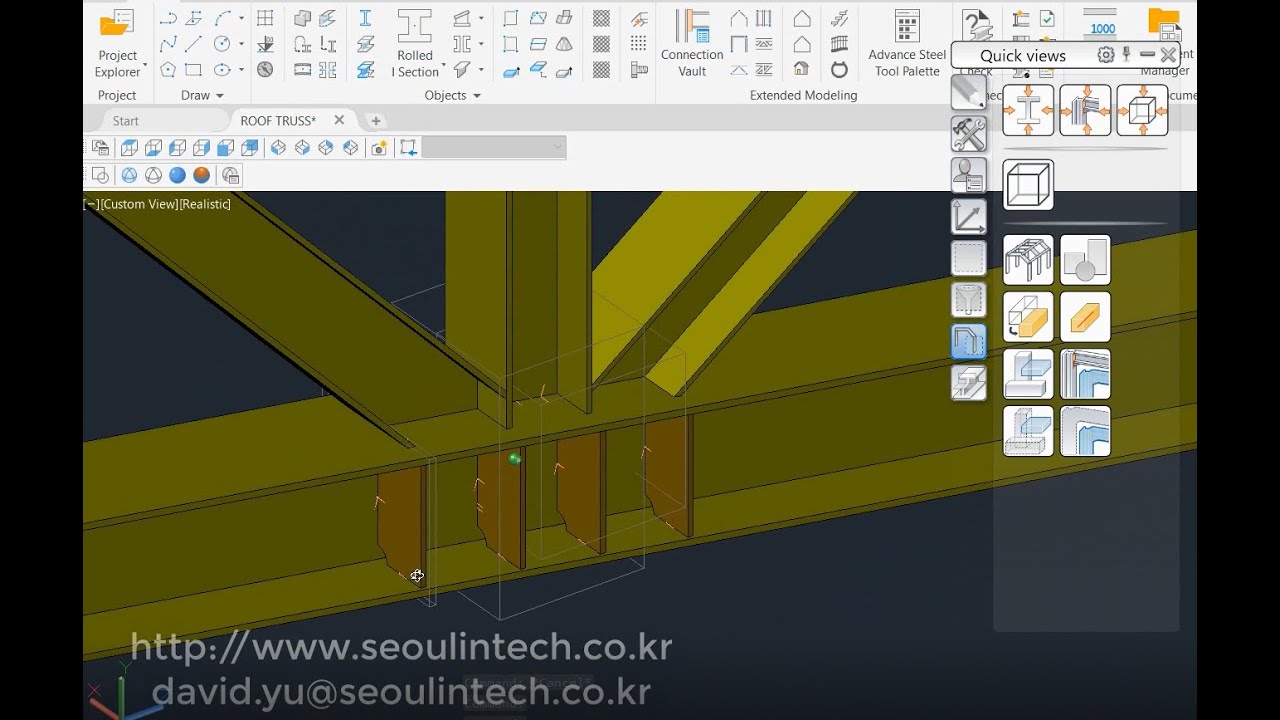The image size is (1280, 720).
Task: Select the straight line draw tool
Action: tap(194, 44)
